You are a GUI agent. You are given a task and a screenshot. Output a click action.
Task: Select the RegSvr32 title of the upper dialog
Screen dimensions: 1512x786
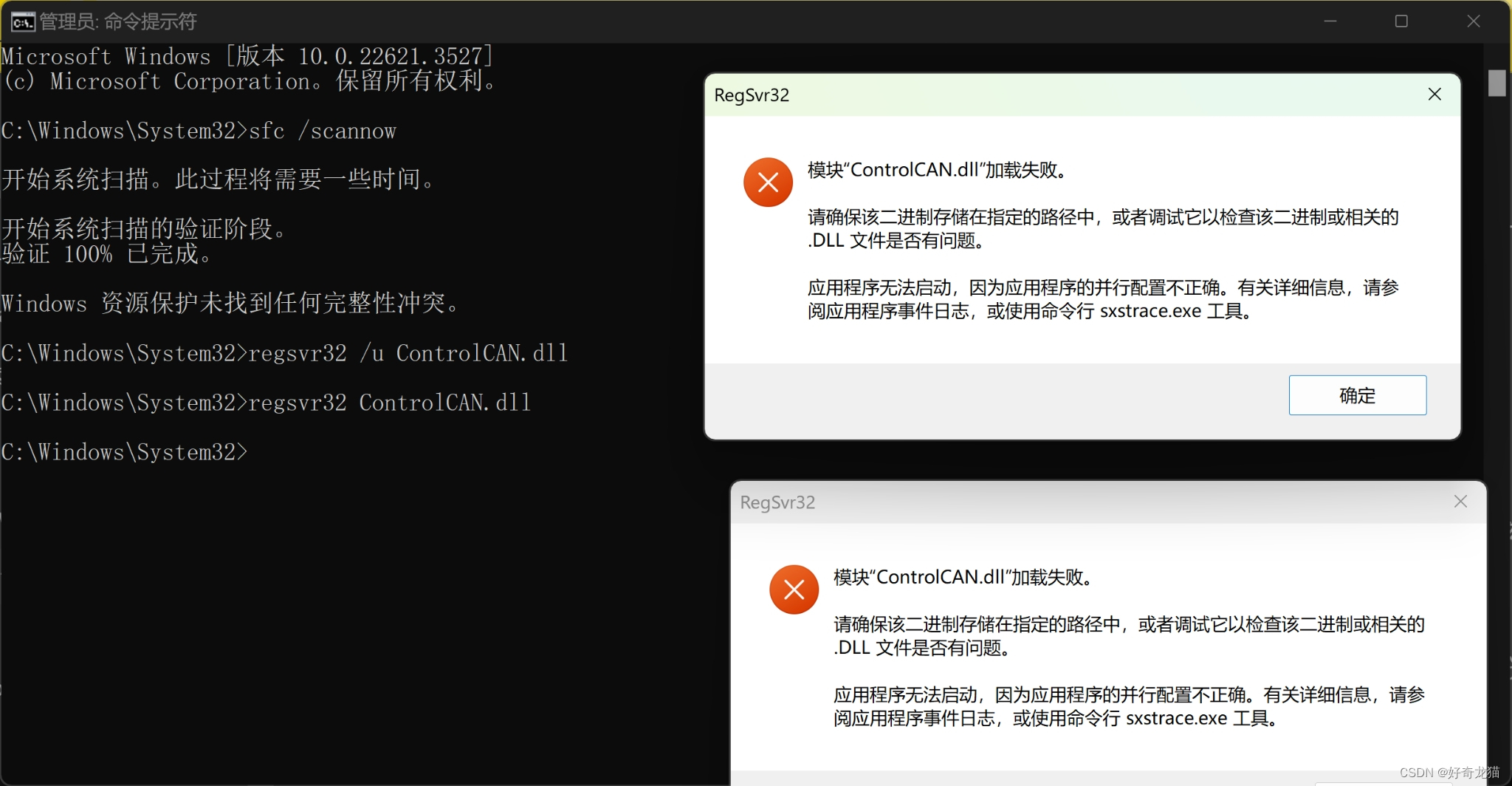[752, 95]
